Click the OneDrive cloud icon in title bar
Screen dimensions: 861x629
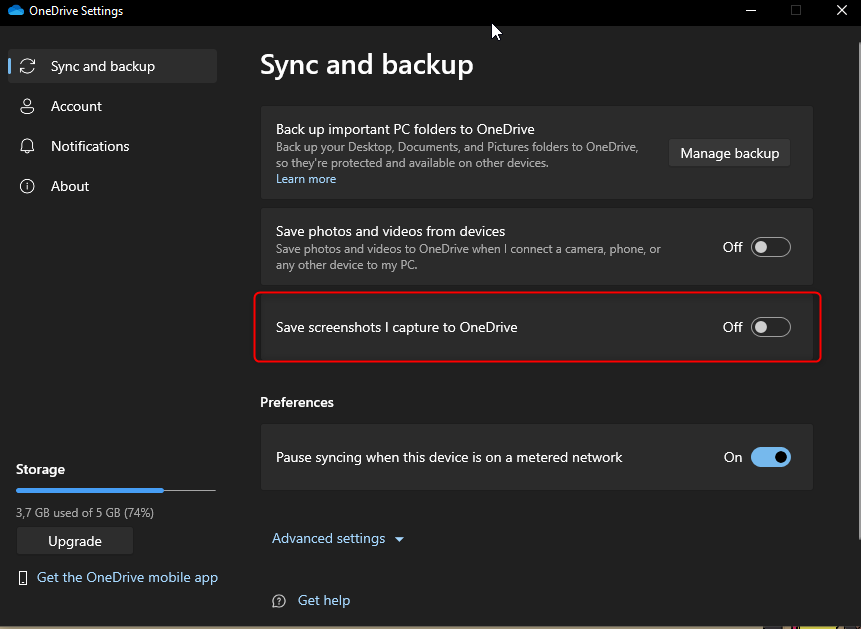[15, 11]
